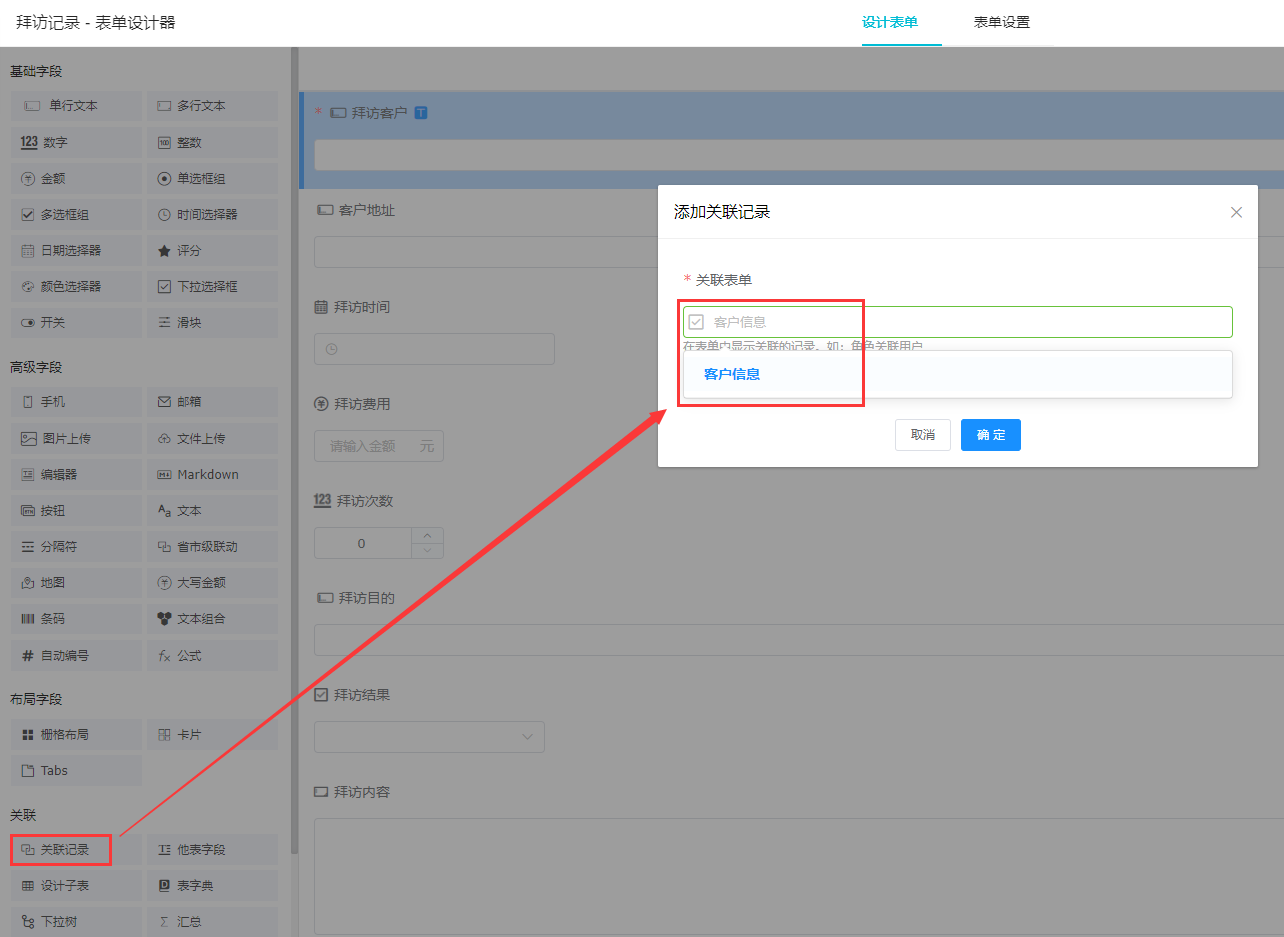Add the 文本 text component
Image resolution: width=1284 pixels, height=937 pixels.
pyautogui.click(x=213, y=510)
